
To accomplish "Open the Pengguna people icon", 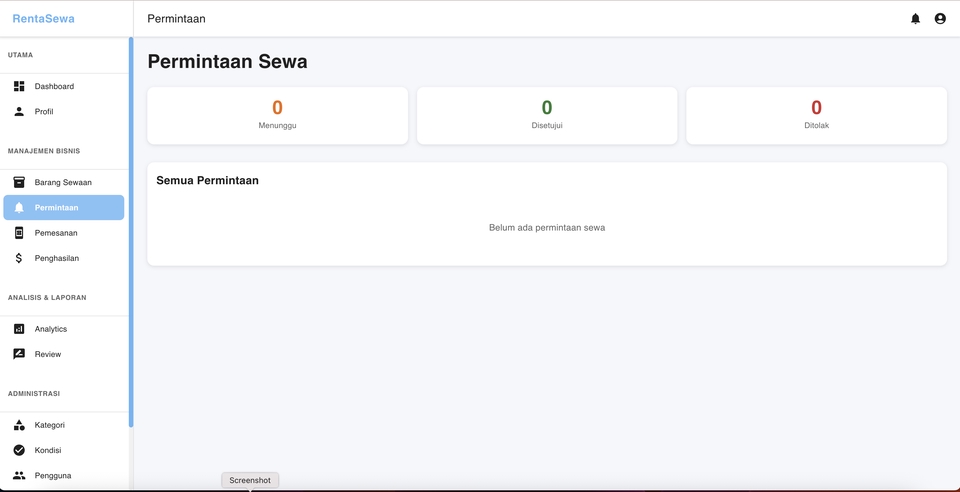I will (19, 476).
